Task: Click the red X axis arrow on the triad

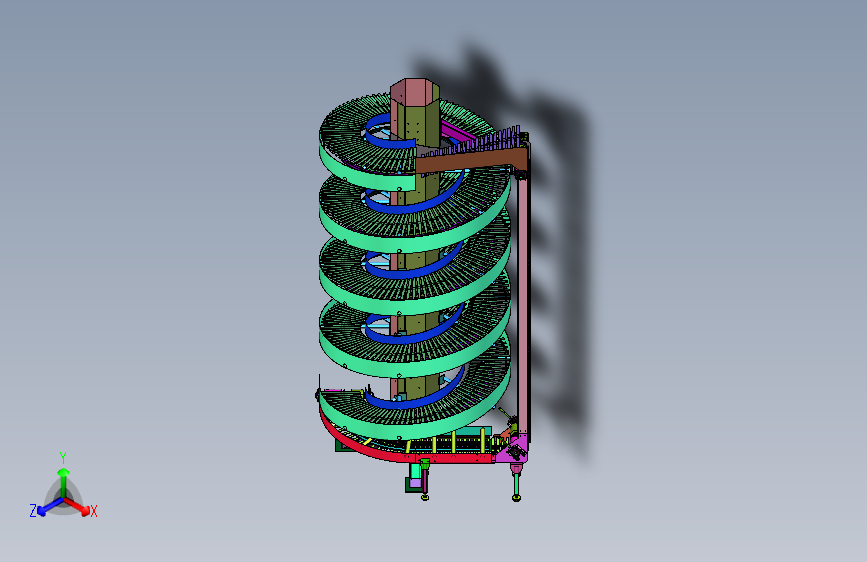Action: pos(78,507)
